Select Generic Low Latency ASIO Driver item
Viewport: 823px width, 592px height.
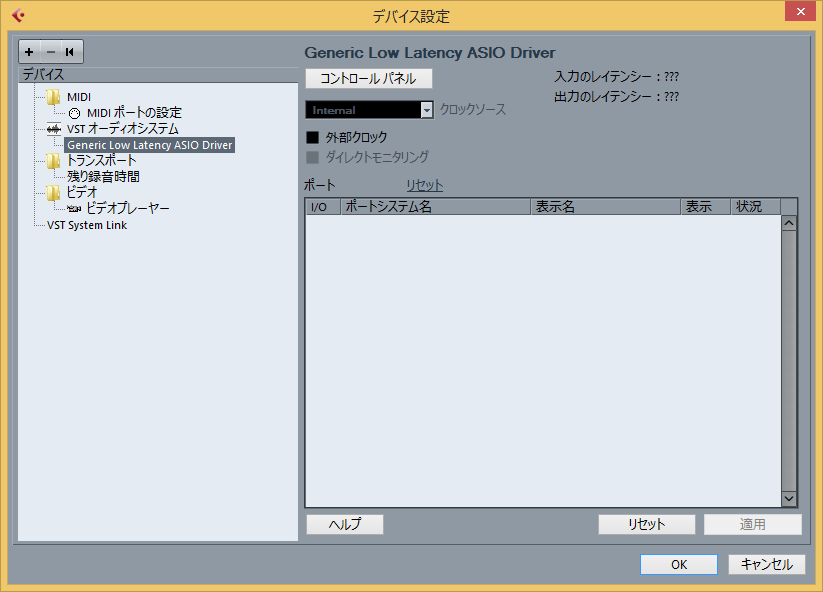[x=150, y=145]
